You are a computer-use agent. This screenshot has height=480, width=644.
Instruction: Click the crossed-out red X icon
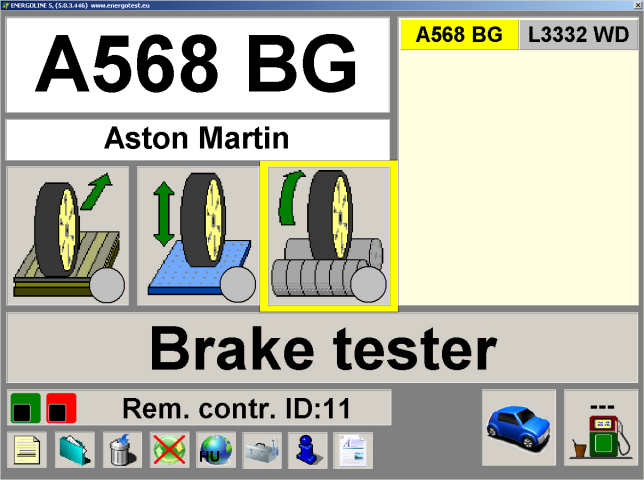click(169, 451)
